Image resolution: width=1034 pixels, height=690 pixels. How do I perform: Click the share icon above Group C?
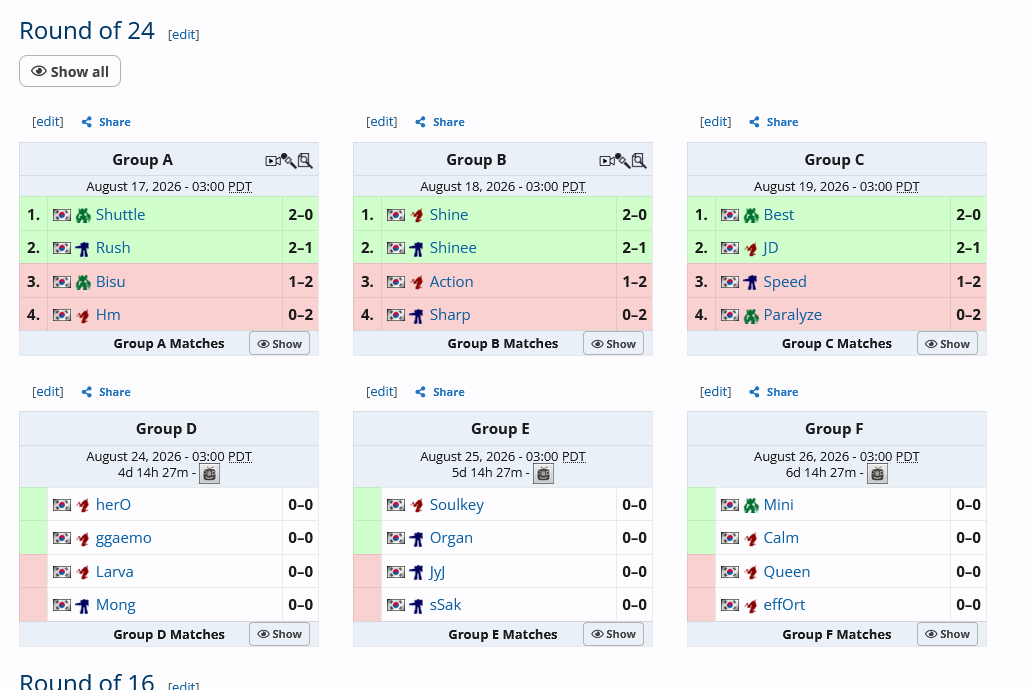point(754,122)
